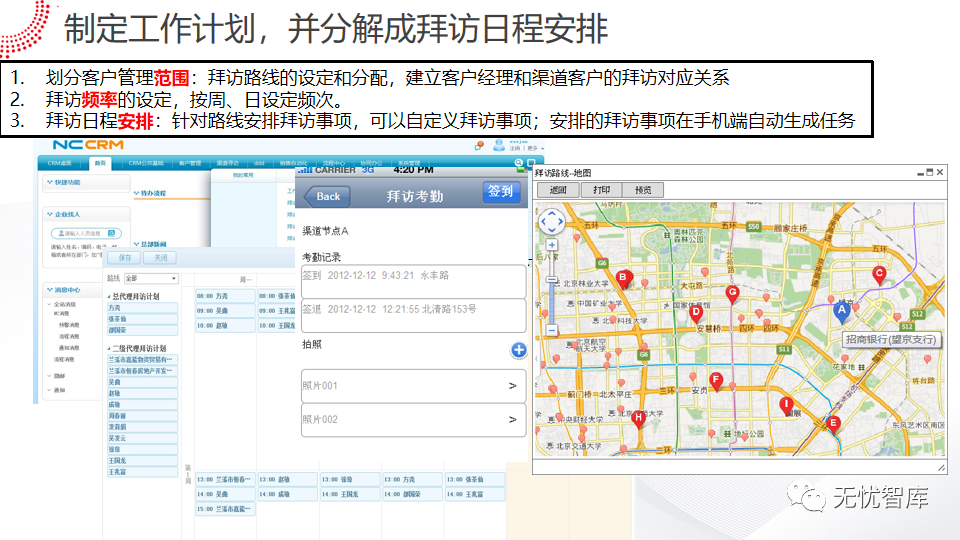Click the 13:00 方亮 schedule entry
Screen dimensions: 960x540
pos(412,479)
